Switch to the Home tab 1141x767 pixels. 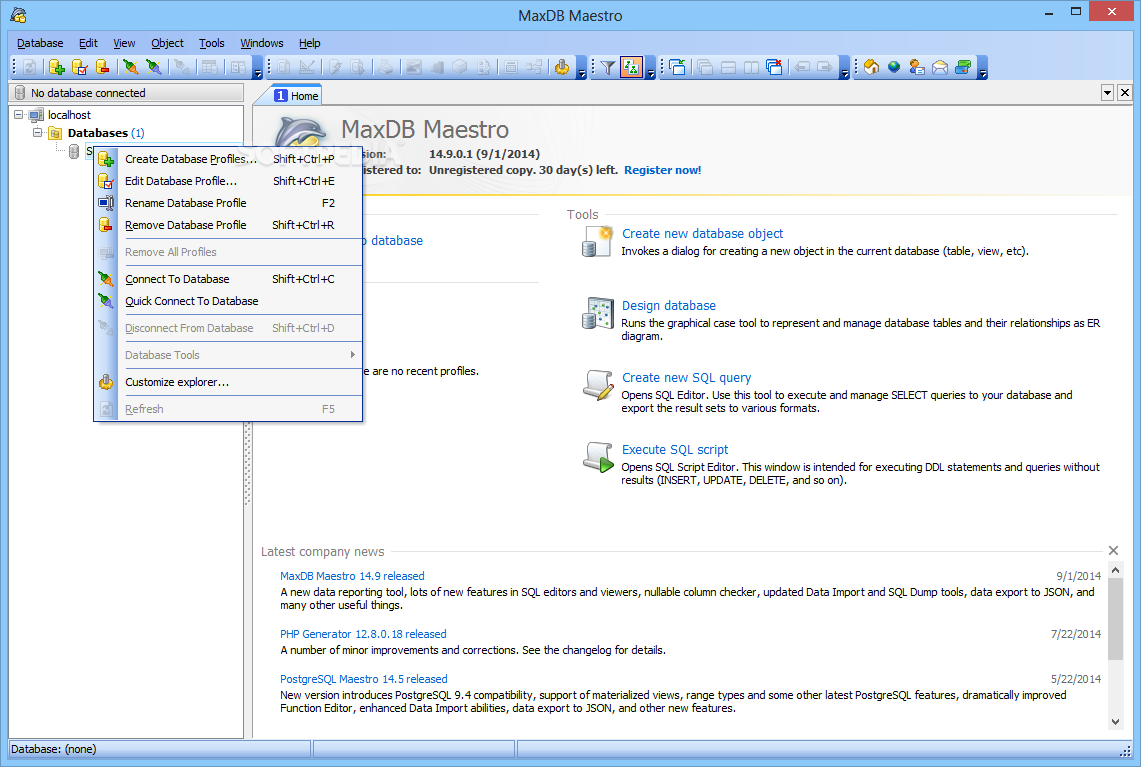(296, 95)
